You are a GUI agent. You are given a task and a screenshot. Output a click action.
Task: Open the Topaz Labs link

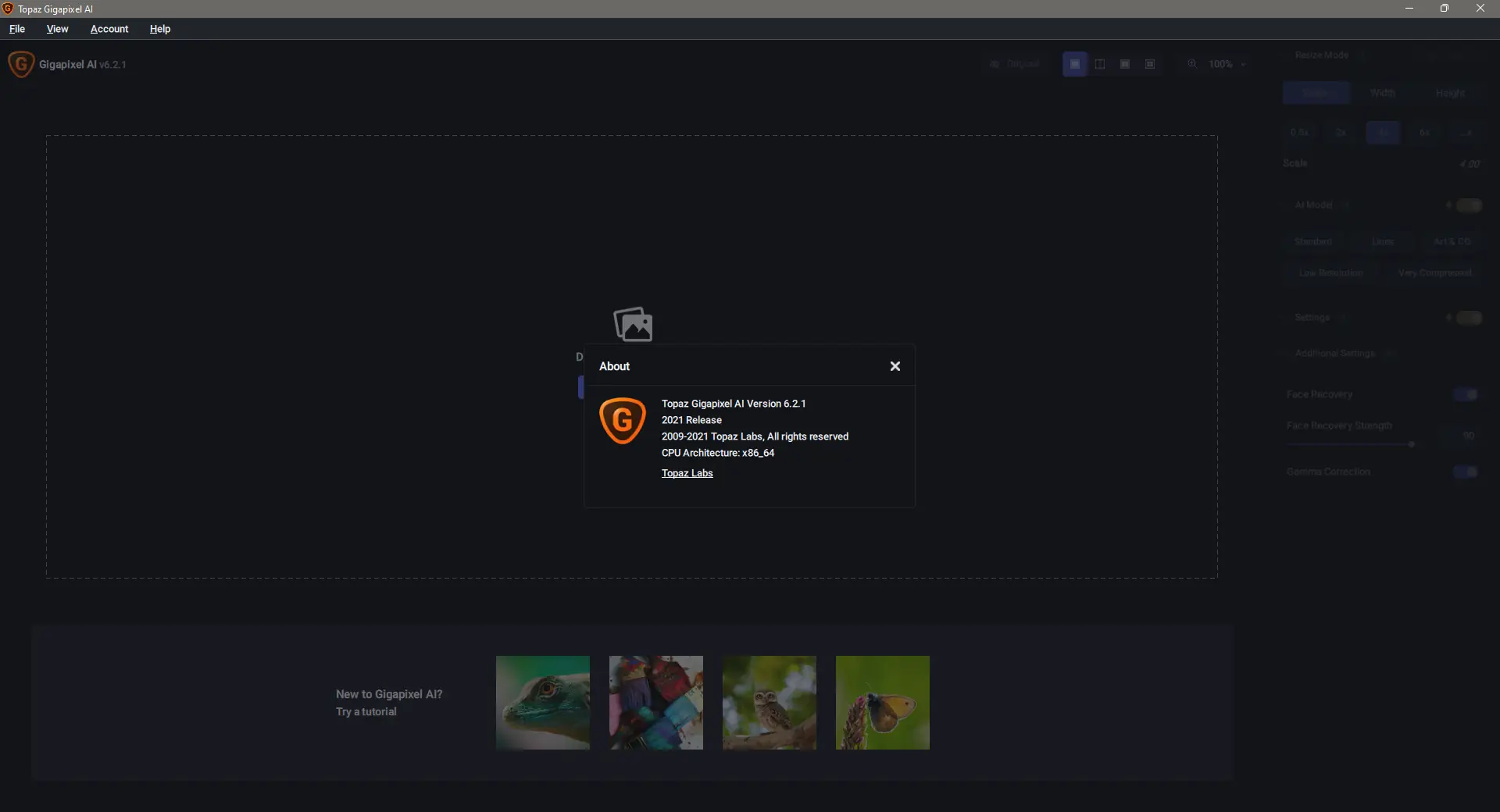[x=687, y=473]
